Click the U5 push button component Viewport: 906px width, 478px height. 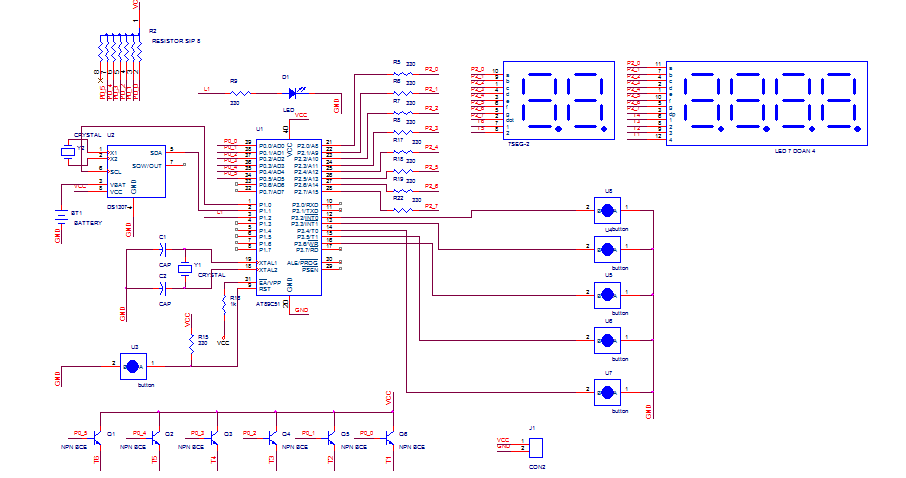[x=607, y=295]
